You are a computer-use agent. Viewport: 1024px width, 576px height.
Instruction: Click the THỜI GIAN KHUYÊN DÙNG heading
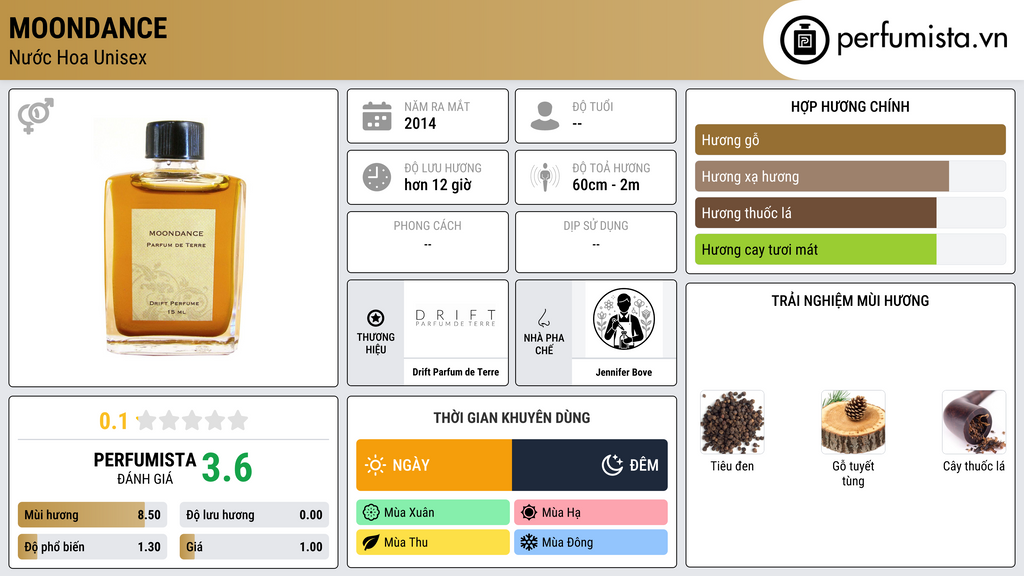click(512, 418)
